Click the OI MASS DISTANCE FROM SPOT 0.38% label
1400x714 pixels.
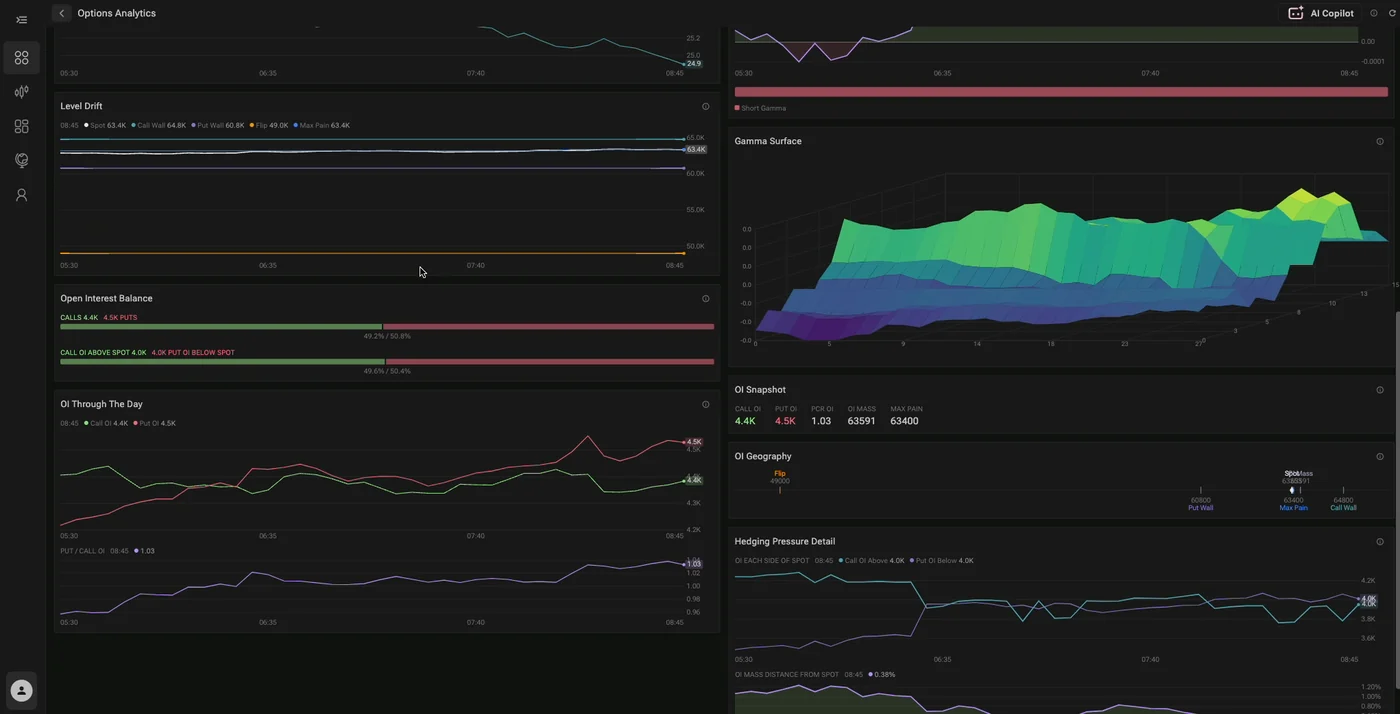point(815,675)
